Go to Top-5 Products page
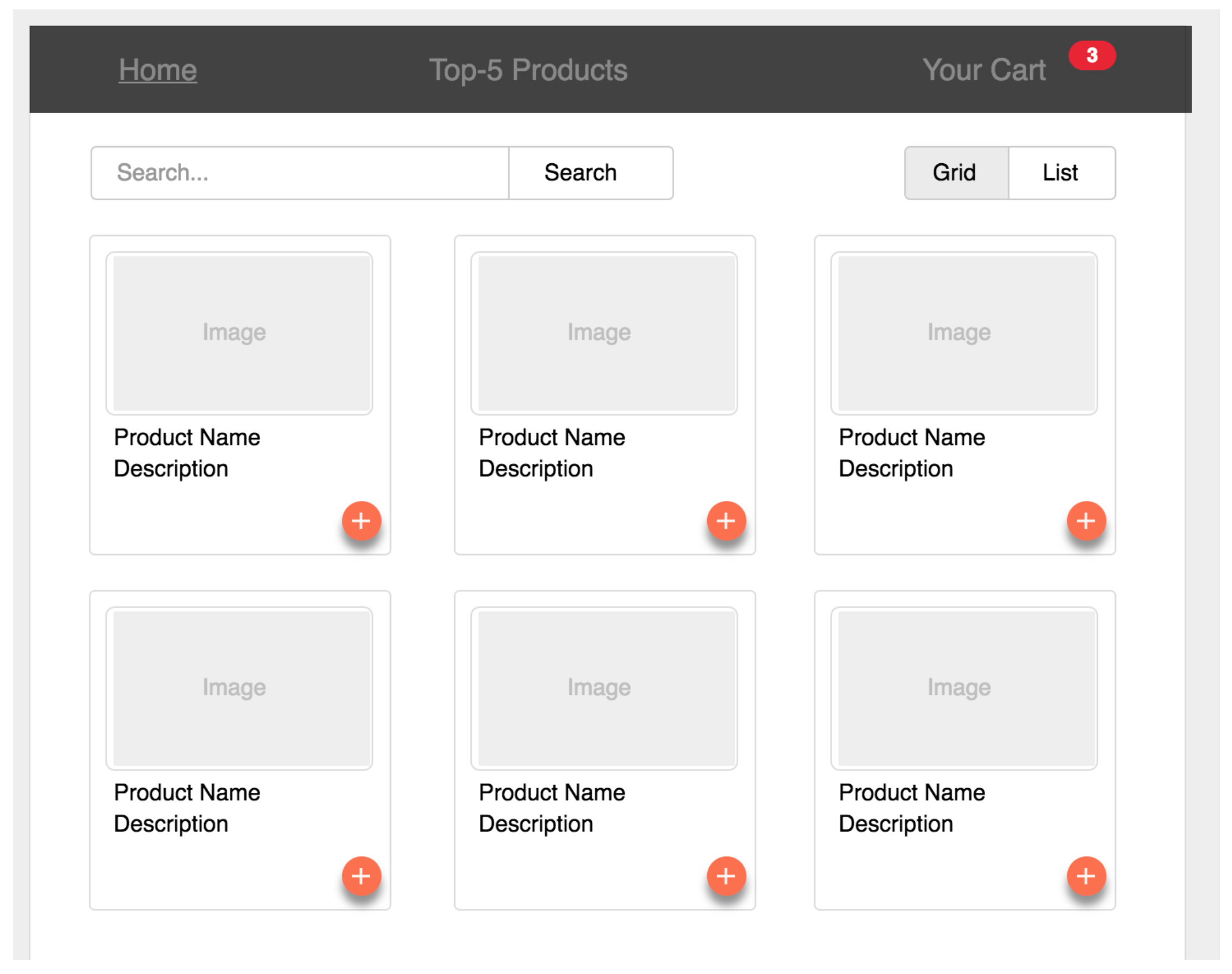Image resolution: width=1232 pixels, height=974 pixels. 528,70
